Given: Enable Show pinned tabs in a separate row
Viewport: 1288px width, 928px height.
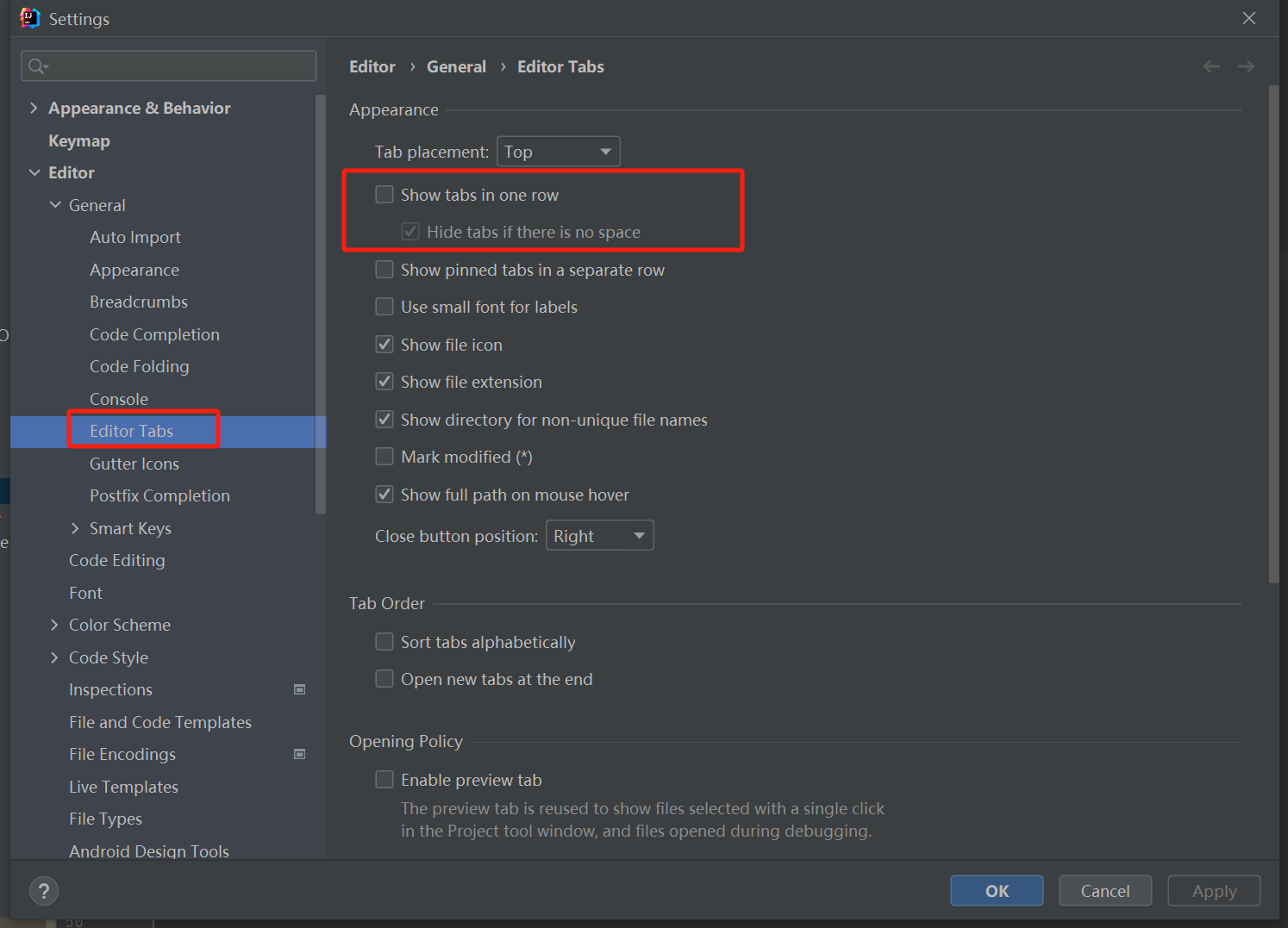Looking at the screenshot, I should tap(385, 270).
